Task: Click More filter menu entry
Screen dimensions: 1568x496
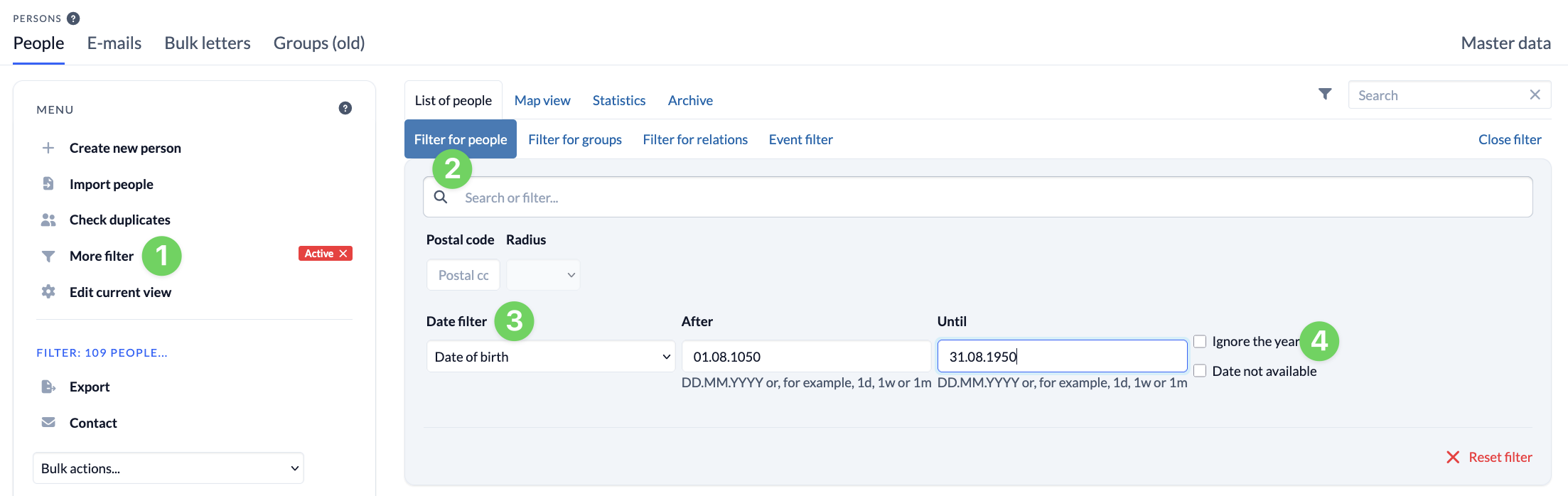Action: 102,256
